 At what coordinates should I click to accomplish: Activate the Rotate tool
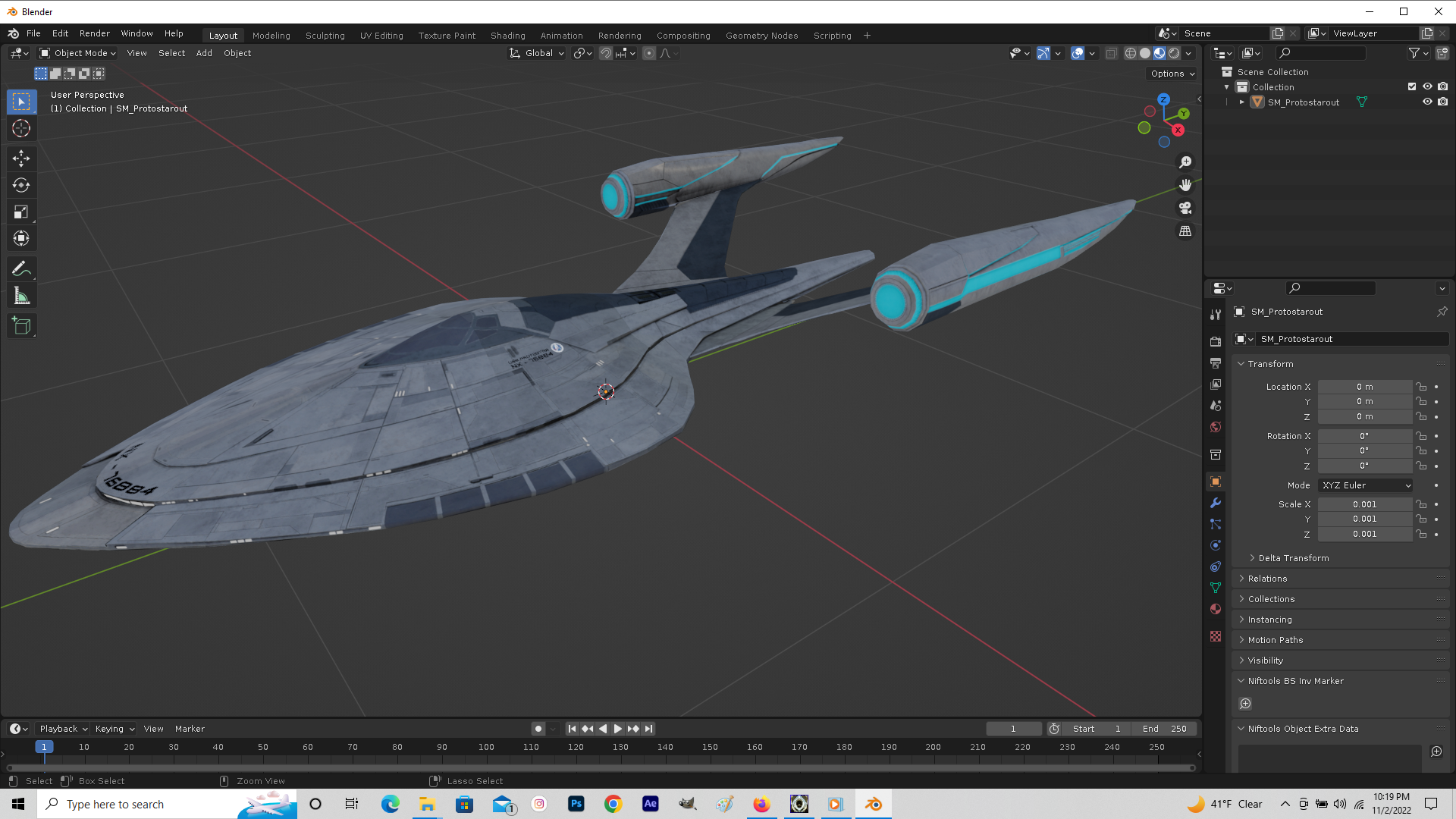[21, 185]
